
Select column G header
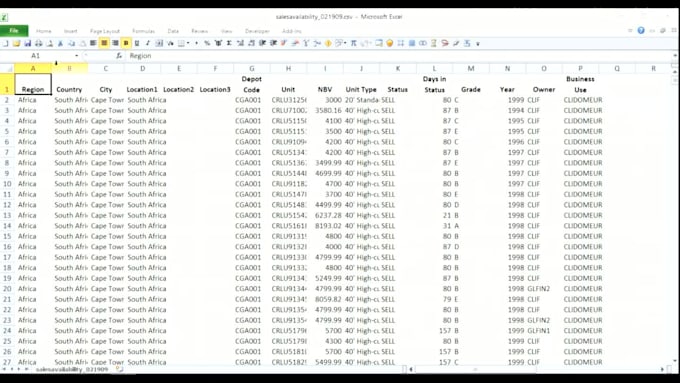[x=252, y=69]
